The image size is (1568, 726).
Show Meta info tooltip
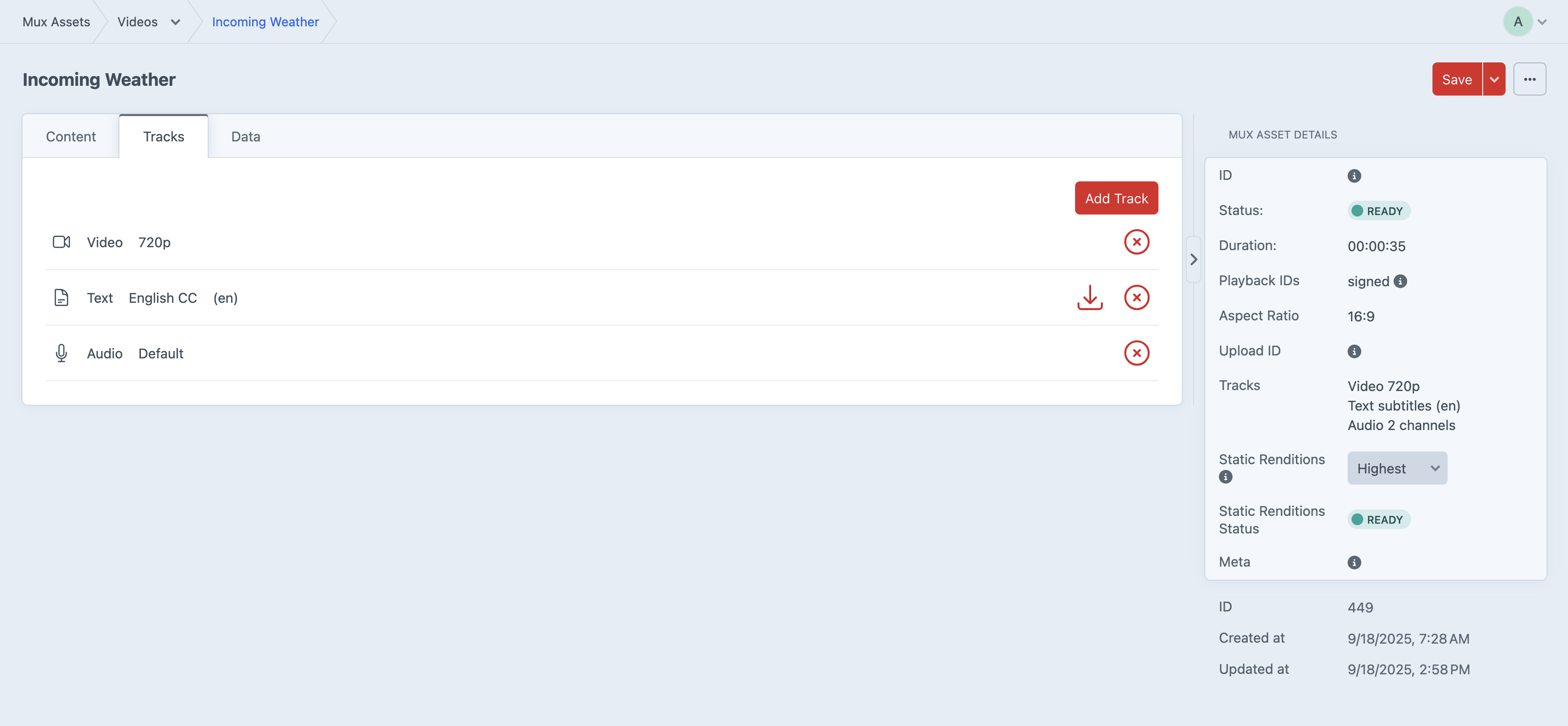[x=1354, y=562]
